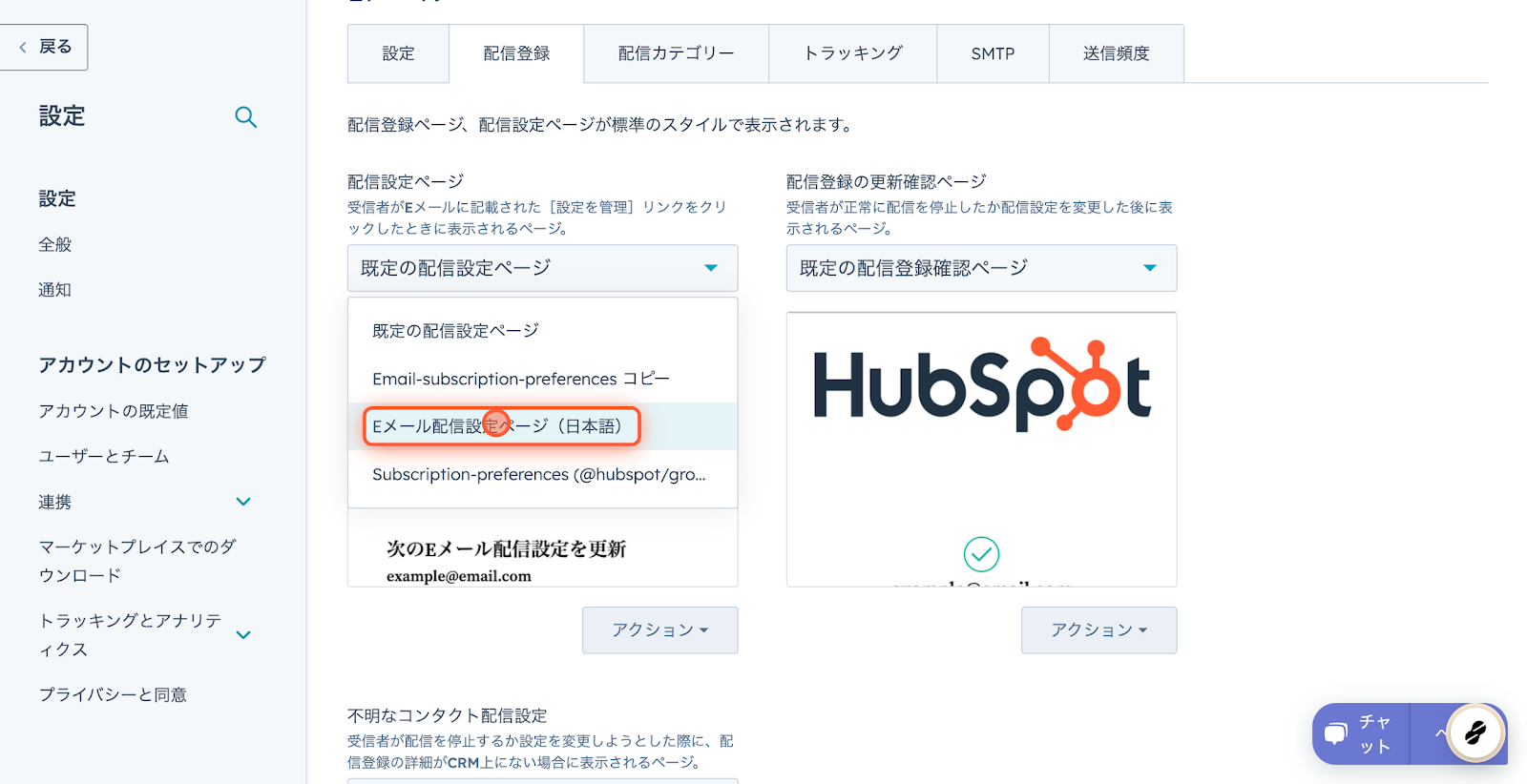Image resolution: width=1527 pixels, height=784 pixels.
Task: Expand トラッキングとアナリティクス sidebar section
Action: coord(243,635)
